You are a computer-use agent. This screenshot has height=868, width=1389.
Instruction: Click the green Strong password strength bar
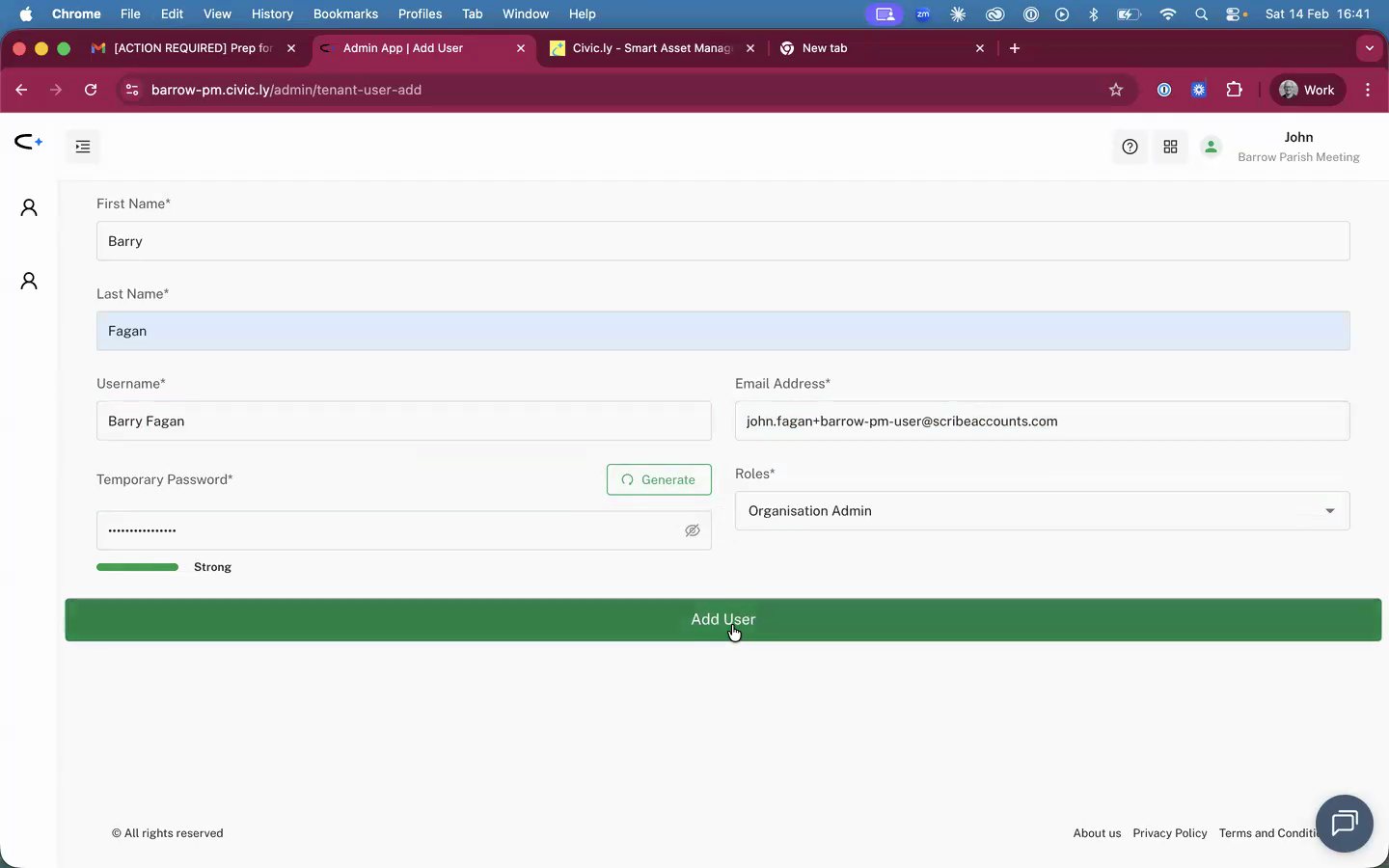click(x=136, y=567)
